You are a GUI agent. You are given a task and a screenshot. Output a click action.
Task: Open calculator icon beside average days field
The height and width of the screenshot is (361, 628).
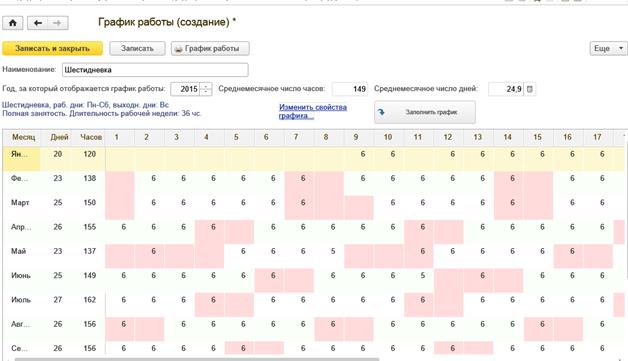click(x=529, y=89)
